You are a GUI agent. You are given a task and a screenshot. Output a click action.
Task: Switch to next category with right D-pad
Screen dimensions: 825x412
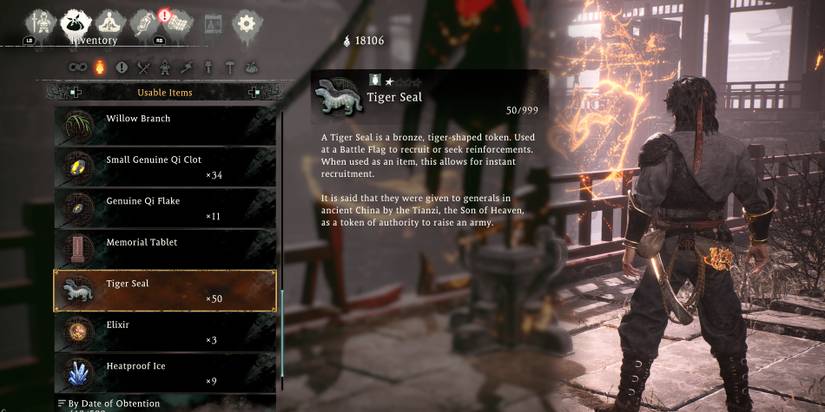(x=256, y=93)
